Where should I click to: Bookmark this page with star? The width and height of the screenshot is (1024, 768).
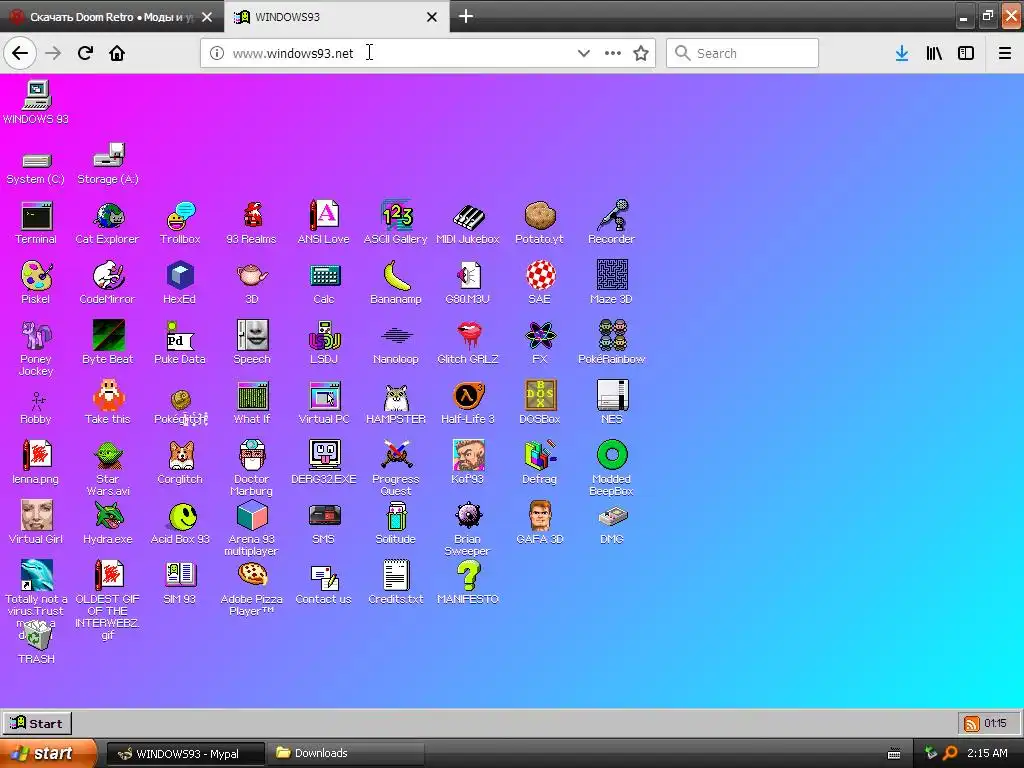pos(641,54)
